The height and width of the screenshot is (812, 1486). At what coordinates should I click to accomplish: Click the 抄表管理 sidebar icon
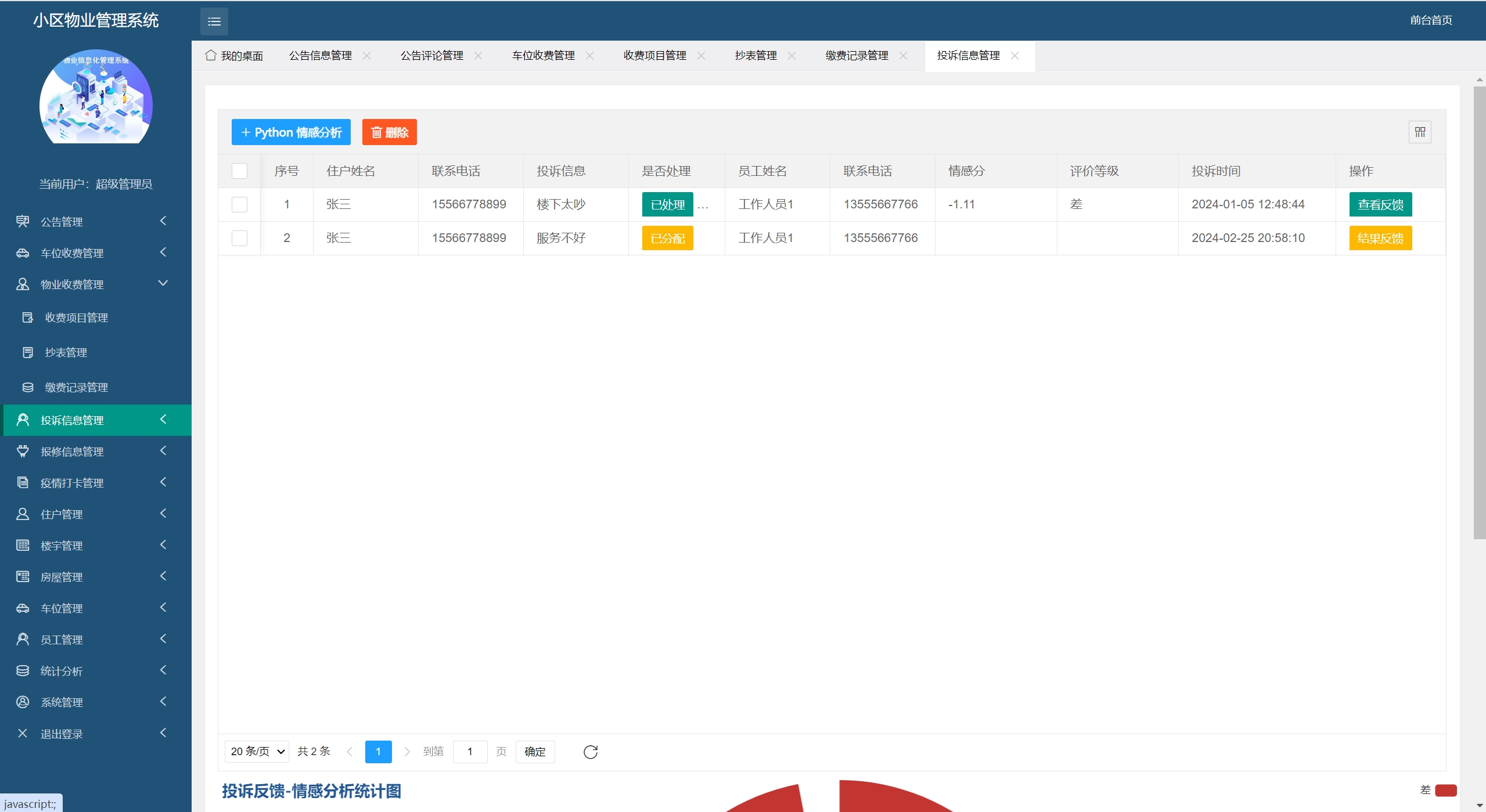pos(27,352)
